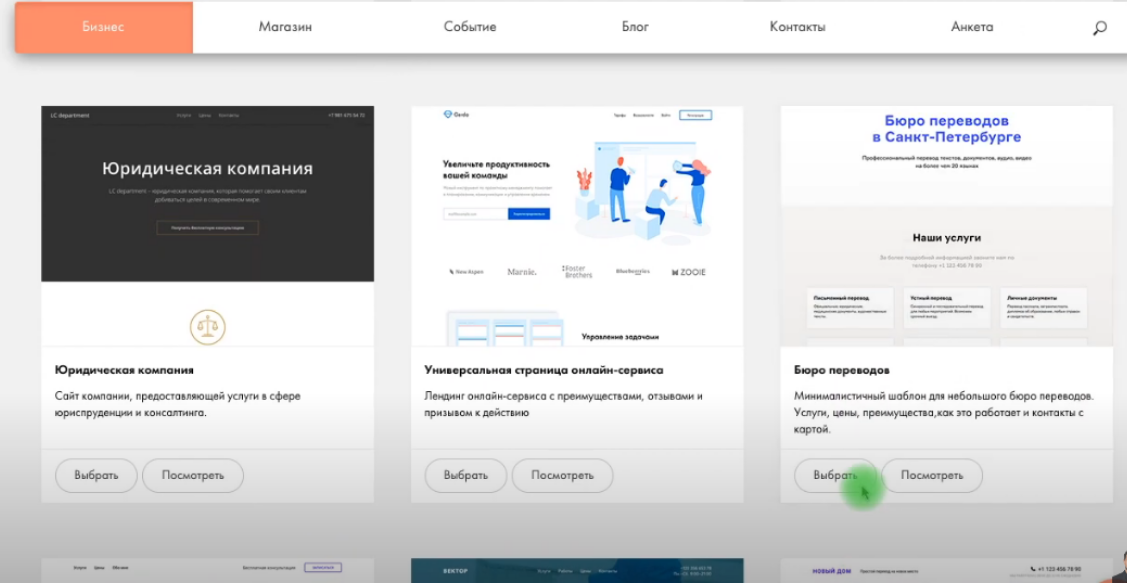This screenshot has height=583, width=1127.
Task: Open the Юридическая компания template thumbnail
Action: coord(208,226)
